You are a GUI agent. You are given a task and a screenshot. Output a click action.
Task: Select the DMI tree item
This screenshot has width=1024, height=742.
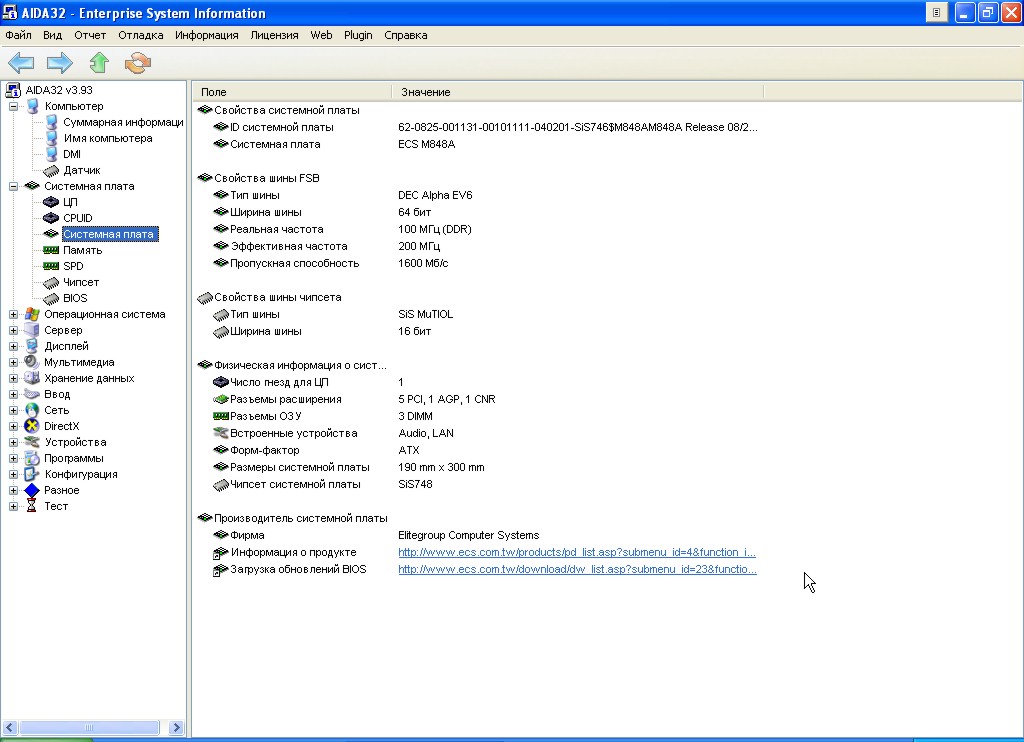pyautogui.click(x=72, y=154)
